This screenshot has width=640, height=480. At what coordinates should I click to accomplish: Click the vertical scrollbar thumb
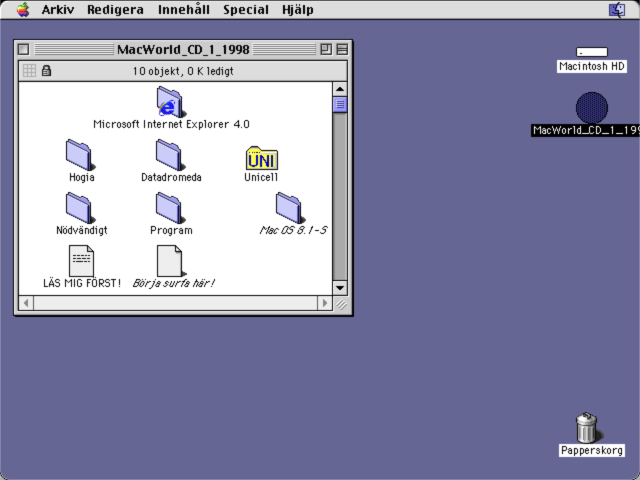(x=340, y=104)
